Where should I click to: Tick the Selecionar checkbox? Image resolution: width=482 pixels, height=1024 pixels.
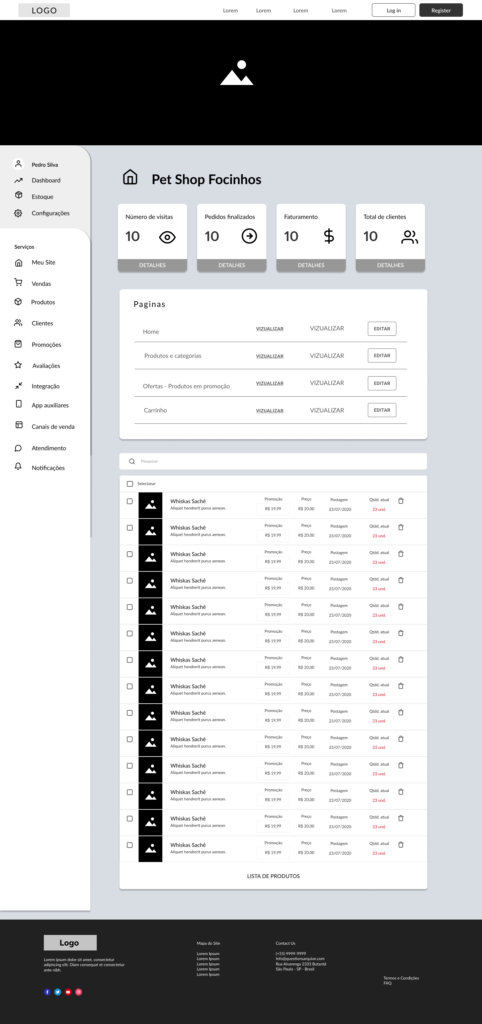click(x=129, y=484)
